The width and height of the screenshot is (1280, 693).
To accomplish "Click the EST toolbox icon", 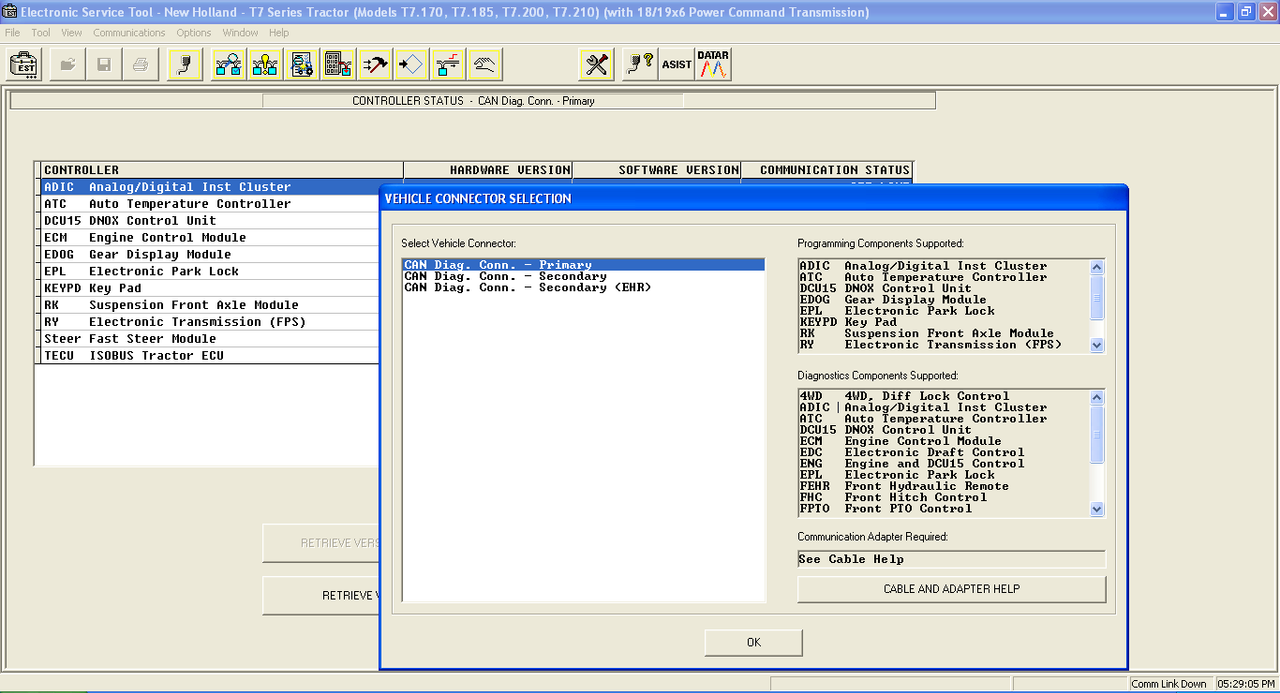I will click(25, 65).
